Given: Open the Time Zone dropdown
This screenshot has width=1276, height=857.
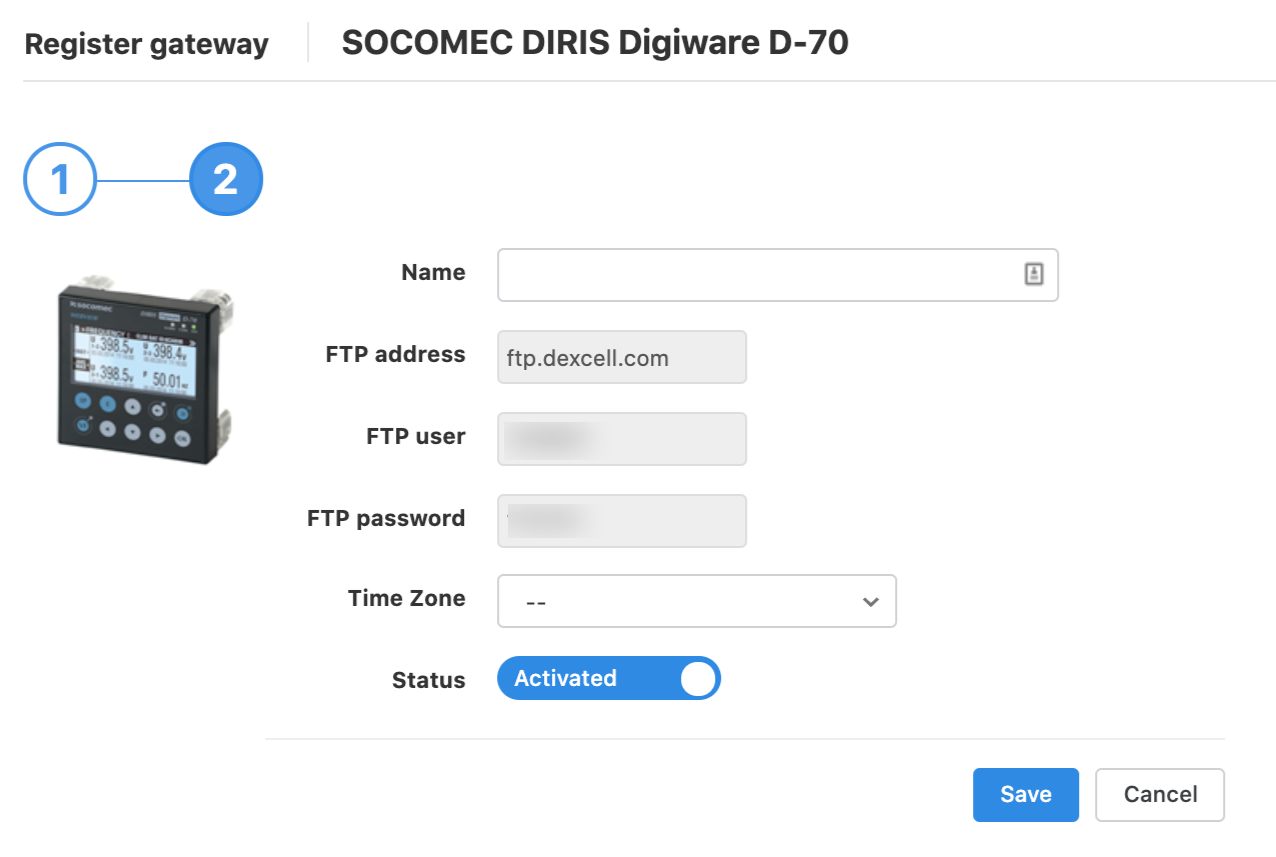Looking at the screenshot, I should click(697, 601).
